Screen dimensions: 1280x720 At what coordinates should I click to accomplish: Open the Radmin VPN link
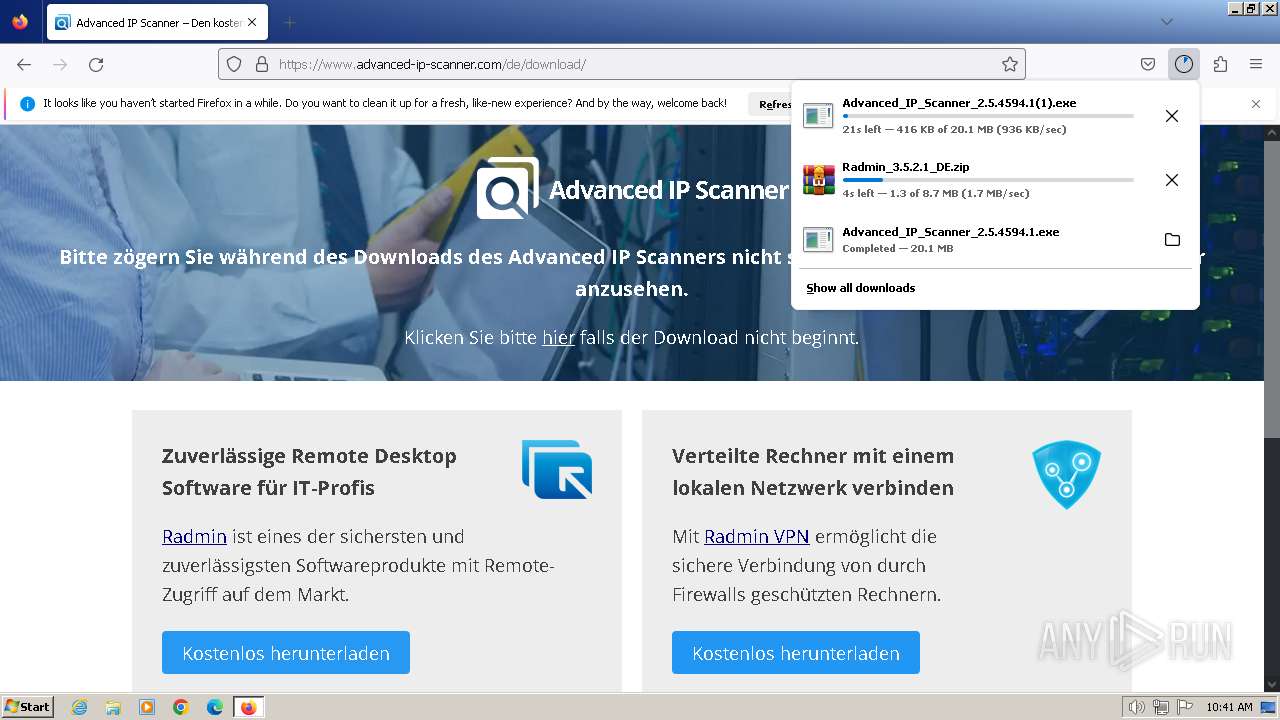756,537
